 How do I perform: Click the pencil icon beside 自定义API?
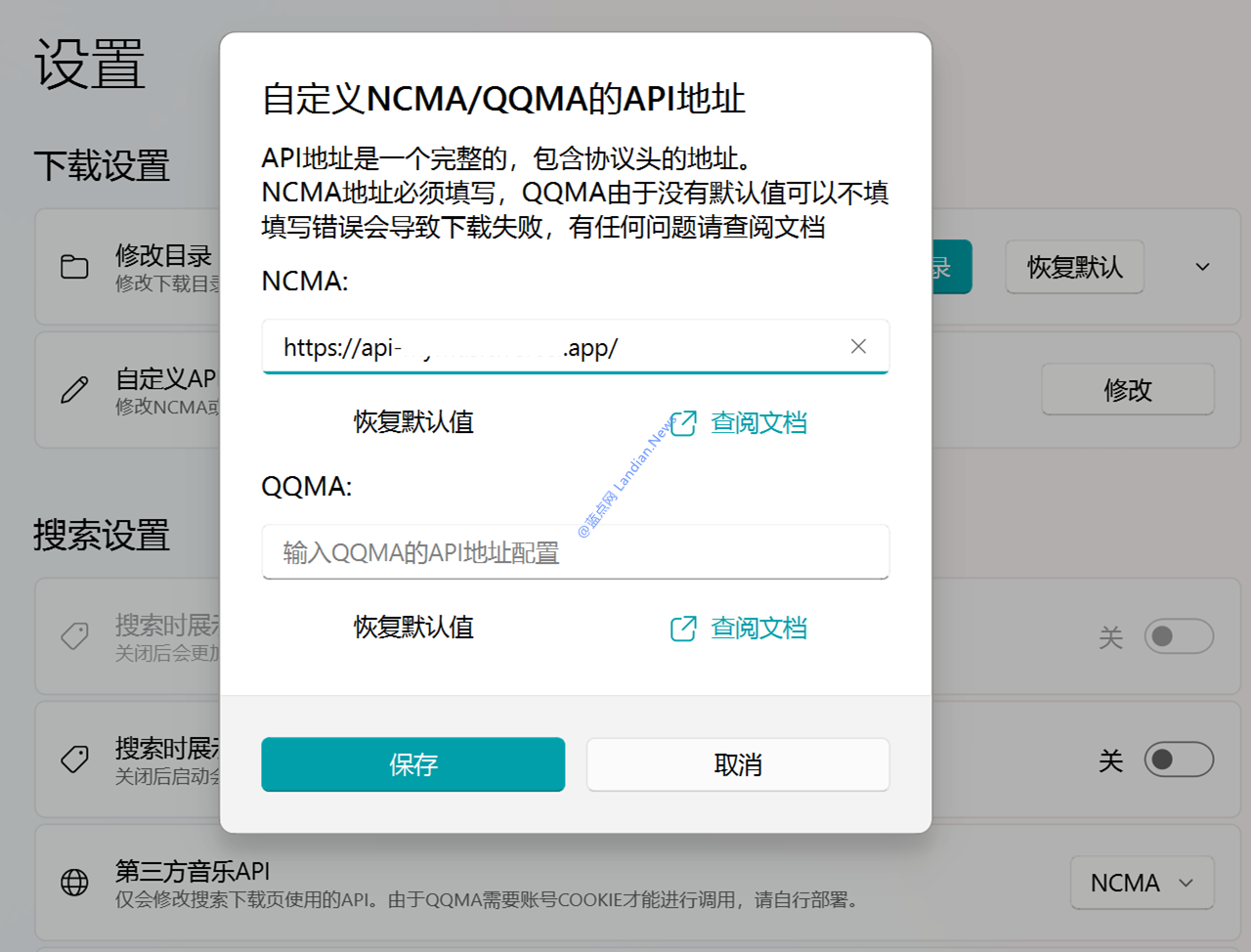tap(74, 390)
